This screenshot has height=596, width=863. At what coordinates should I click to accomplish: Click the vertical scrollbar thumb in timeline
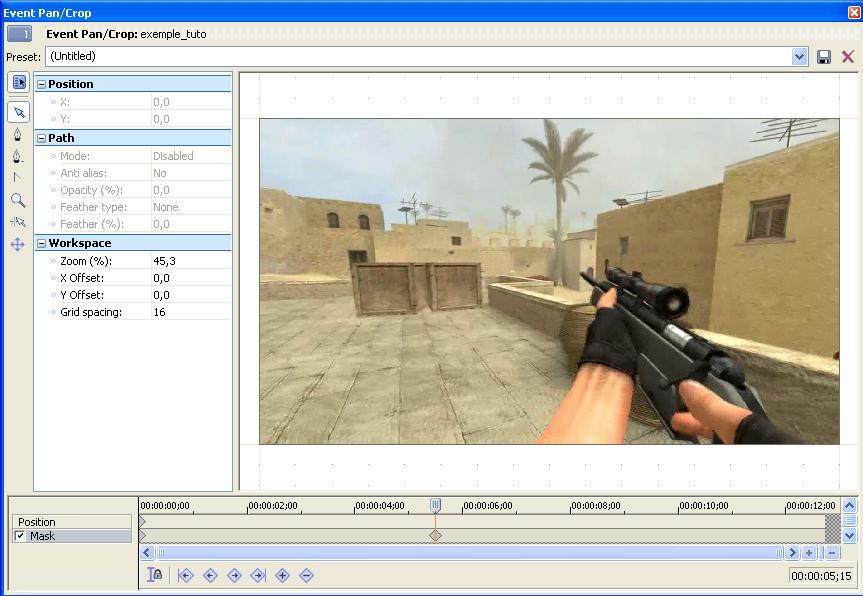(850, 521)
